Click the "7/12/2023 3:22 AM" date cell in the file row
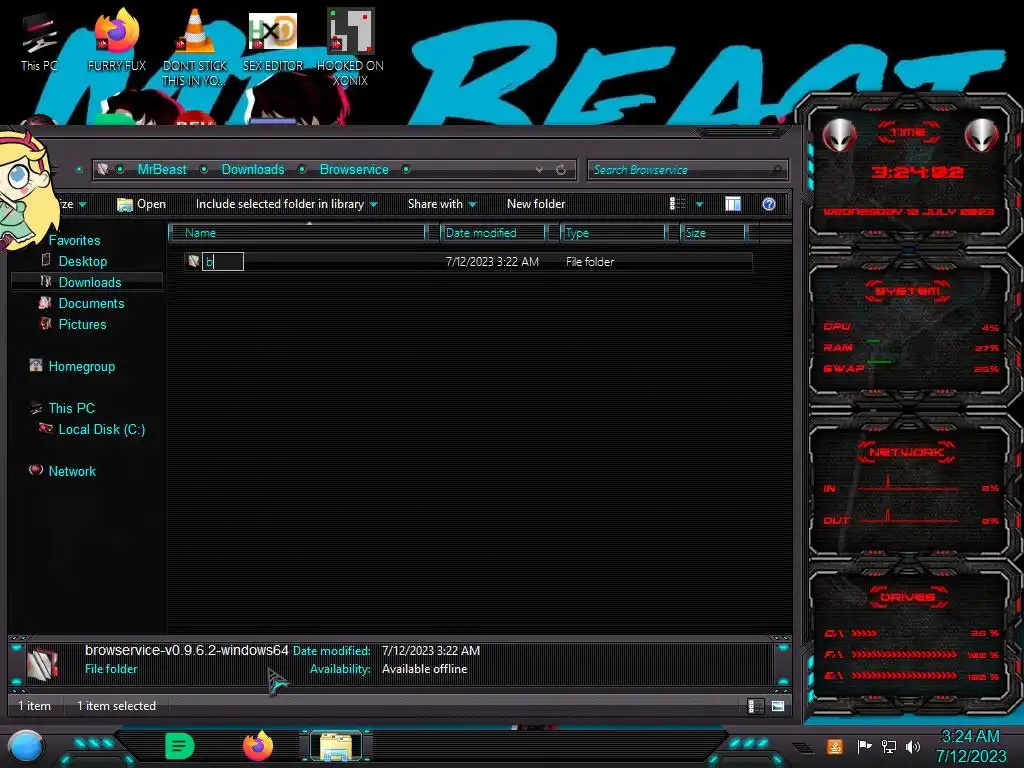The height and width of the screenshot is (768, 1024). [x=492, y=262]
